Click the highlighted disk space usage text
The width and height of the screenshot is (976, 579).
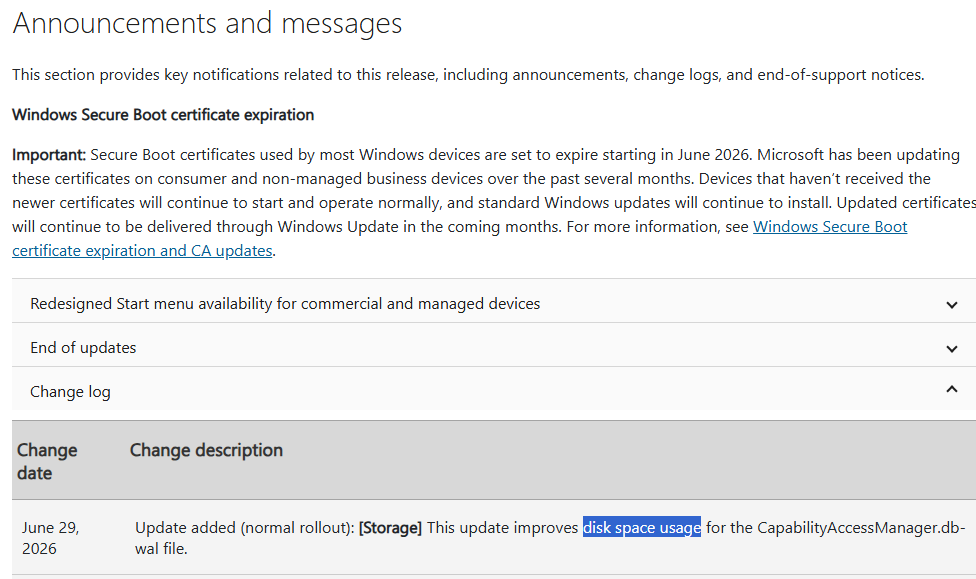click(642, 528)
